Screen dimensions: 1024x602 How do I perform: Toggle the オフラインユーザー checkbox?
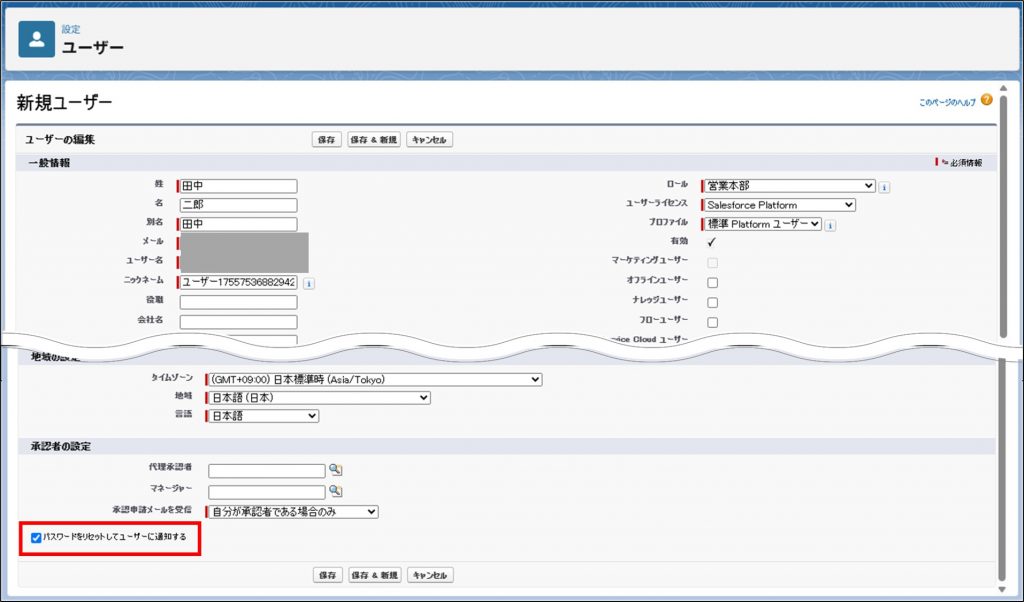[x=712, y=283]
